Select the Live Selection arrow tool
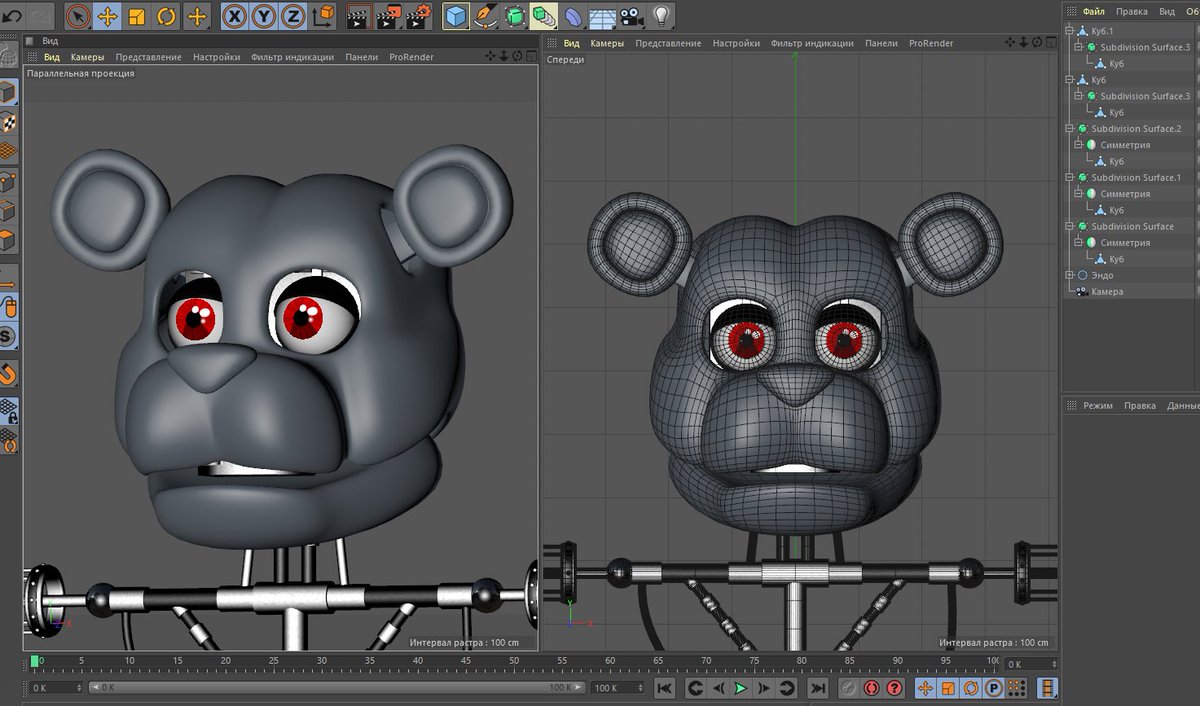Viewport: 1200px width, 706px height. 78,16
